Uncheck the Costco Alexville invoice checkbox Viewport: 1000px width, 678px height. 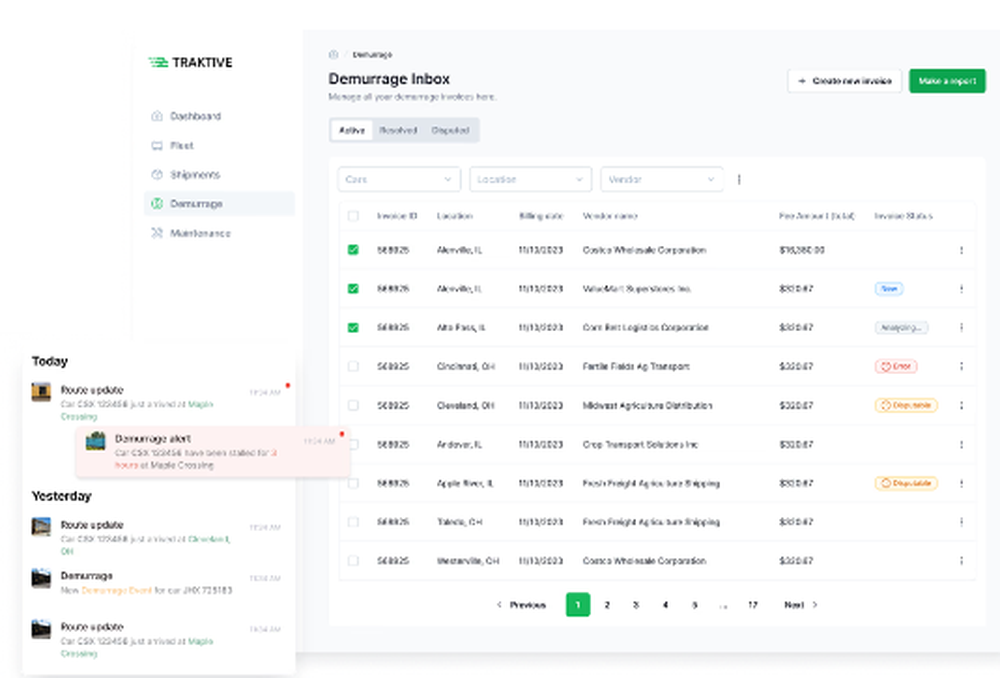pyautogui.click(x=353, y=250)
